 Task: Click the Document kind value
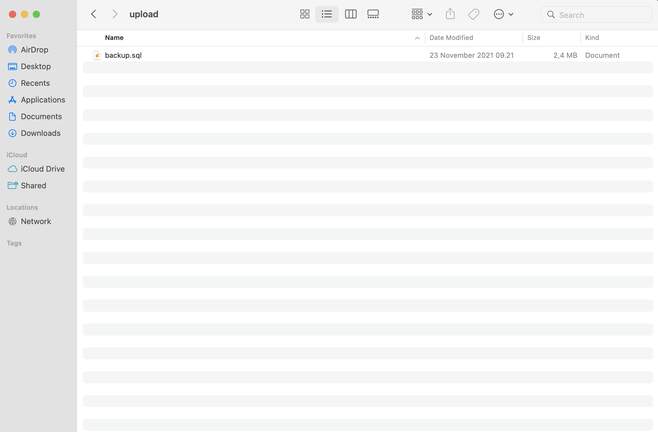(602, 55)
